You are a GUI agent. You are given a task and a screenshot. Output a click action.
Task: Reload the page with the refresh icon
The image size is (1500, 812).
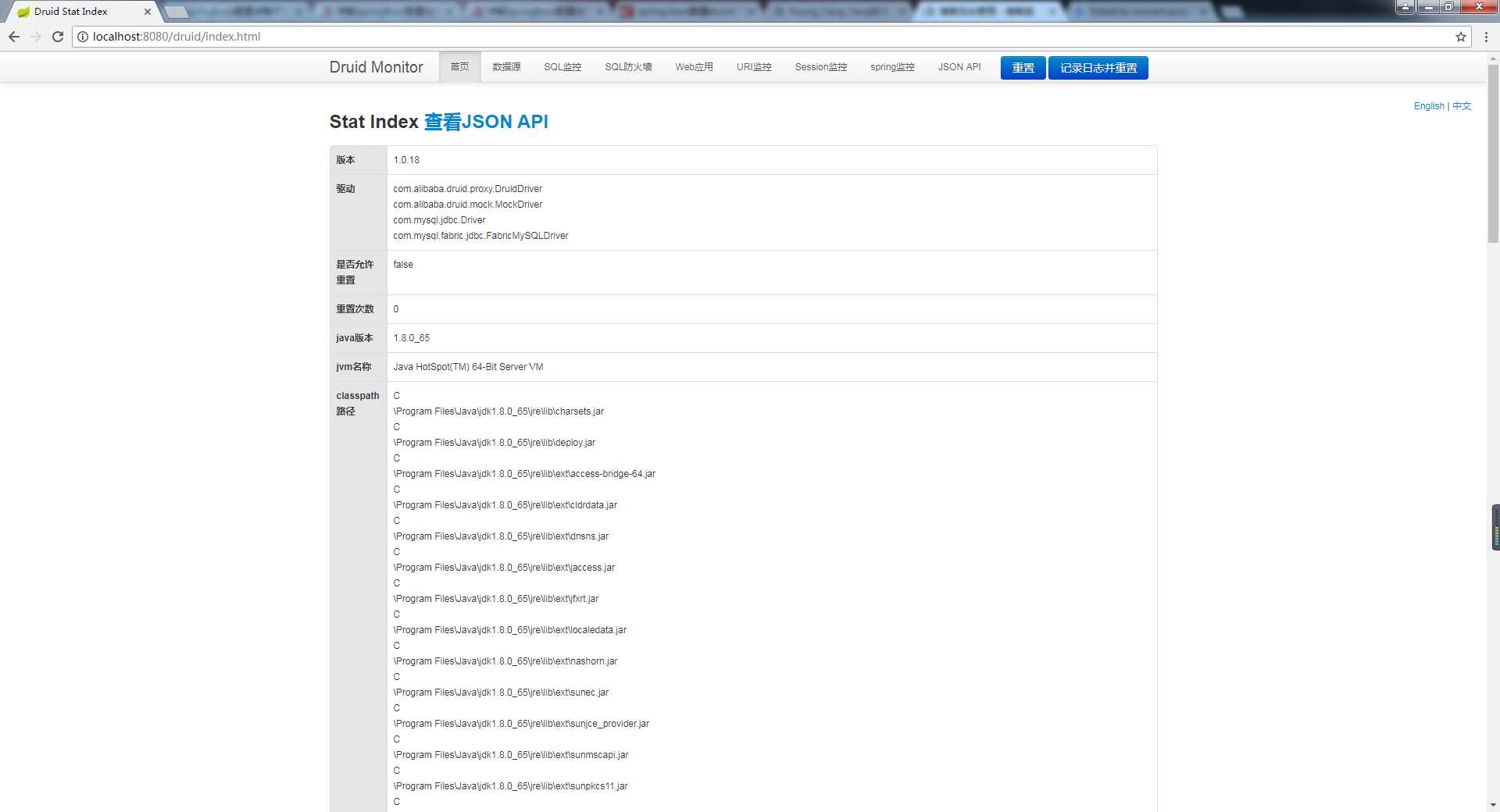(58, 37)
